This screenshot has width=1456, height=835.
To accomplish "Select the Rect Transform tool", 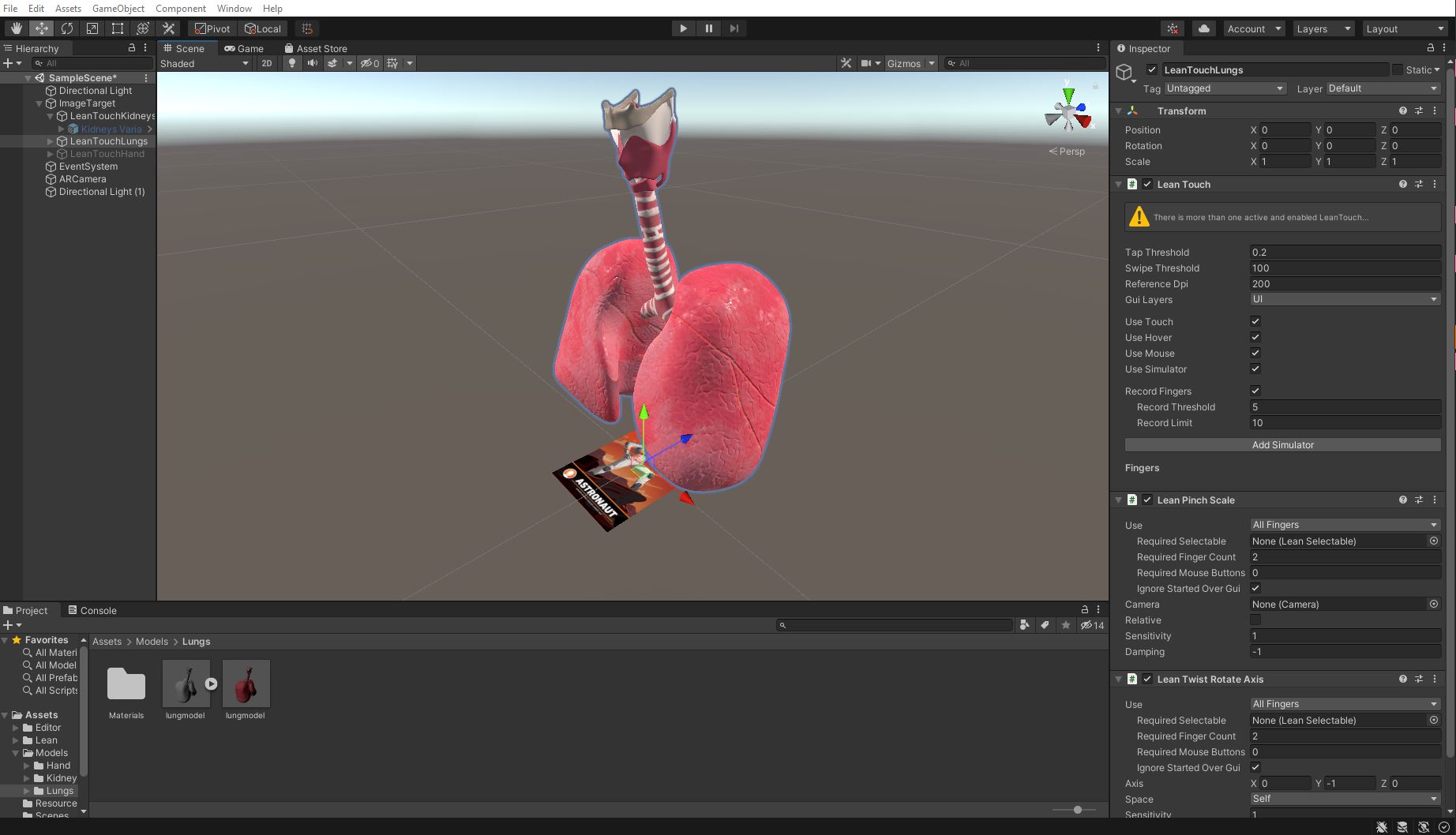I will pos(118,28).
